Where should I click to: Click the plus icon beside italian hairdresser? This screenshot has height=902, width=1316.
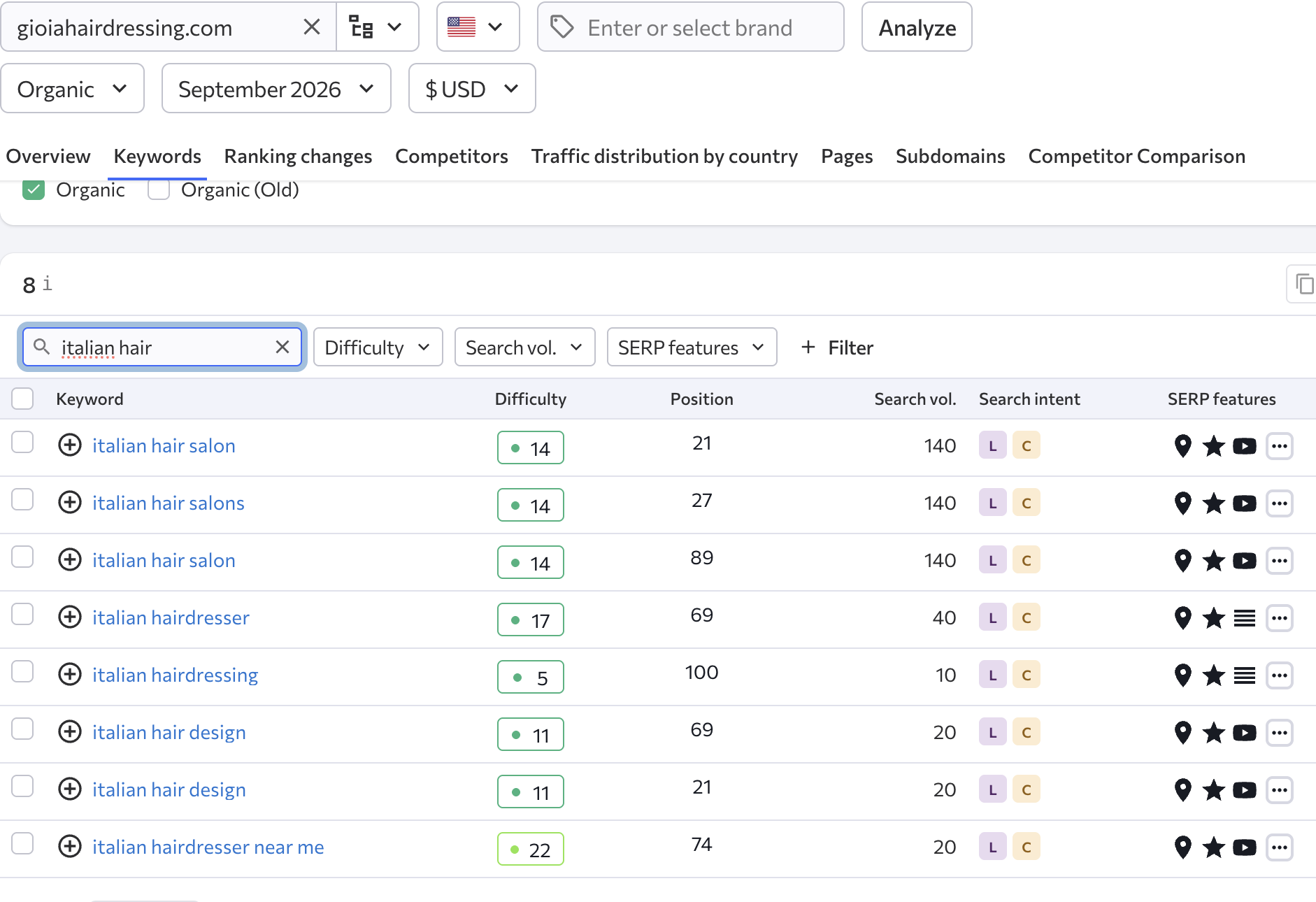tap(69, 617)
